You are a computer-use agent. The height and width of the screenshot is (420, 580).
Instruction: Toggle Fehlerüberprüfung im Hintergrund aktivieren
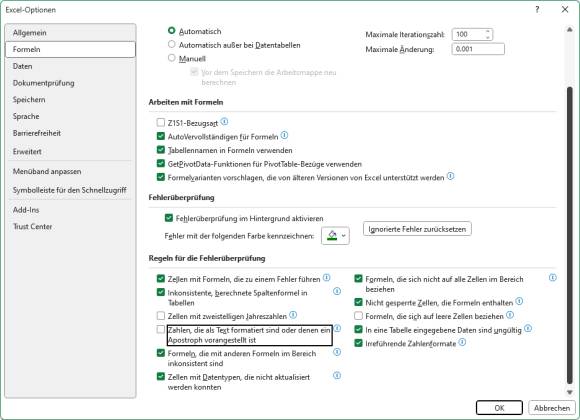(x=169, y=218)
